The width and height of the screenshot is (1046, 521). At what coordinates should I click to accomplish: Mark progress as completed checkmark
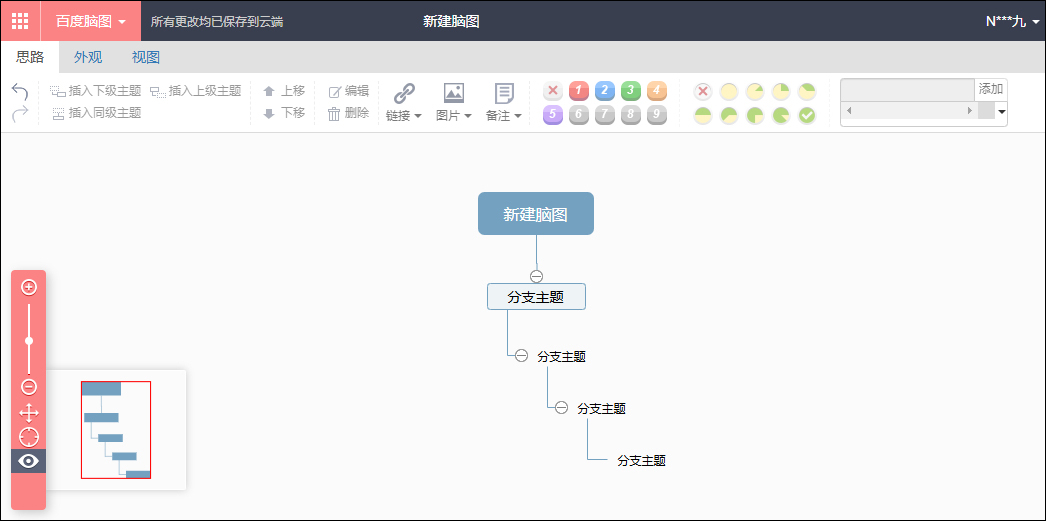click(807, 115)
